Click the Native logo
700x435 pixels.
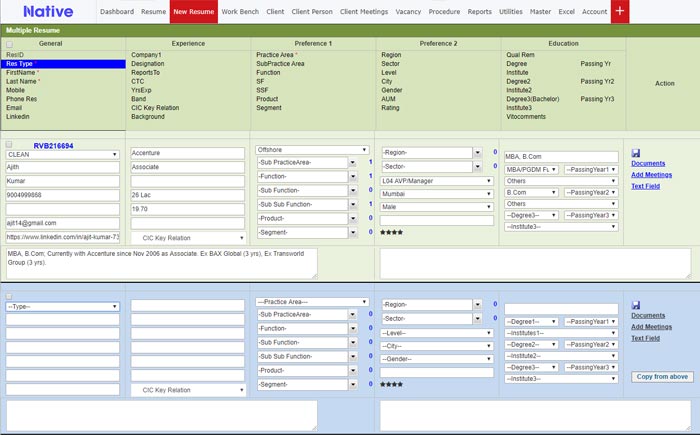(48, 11)
